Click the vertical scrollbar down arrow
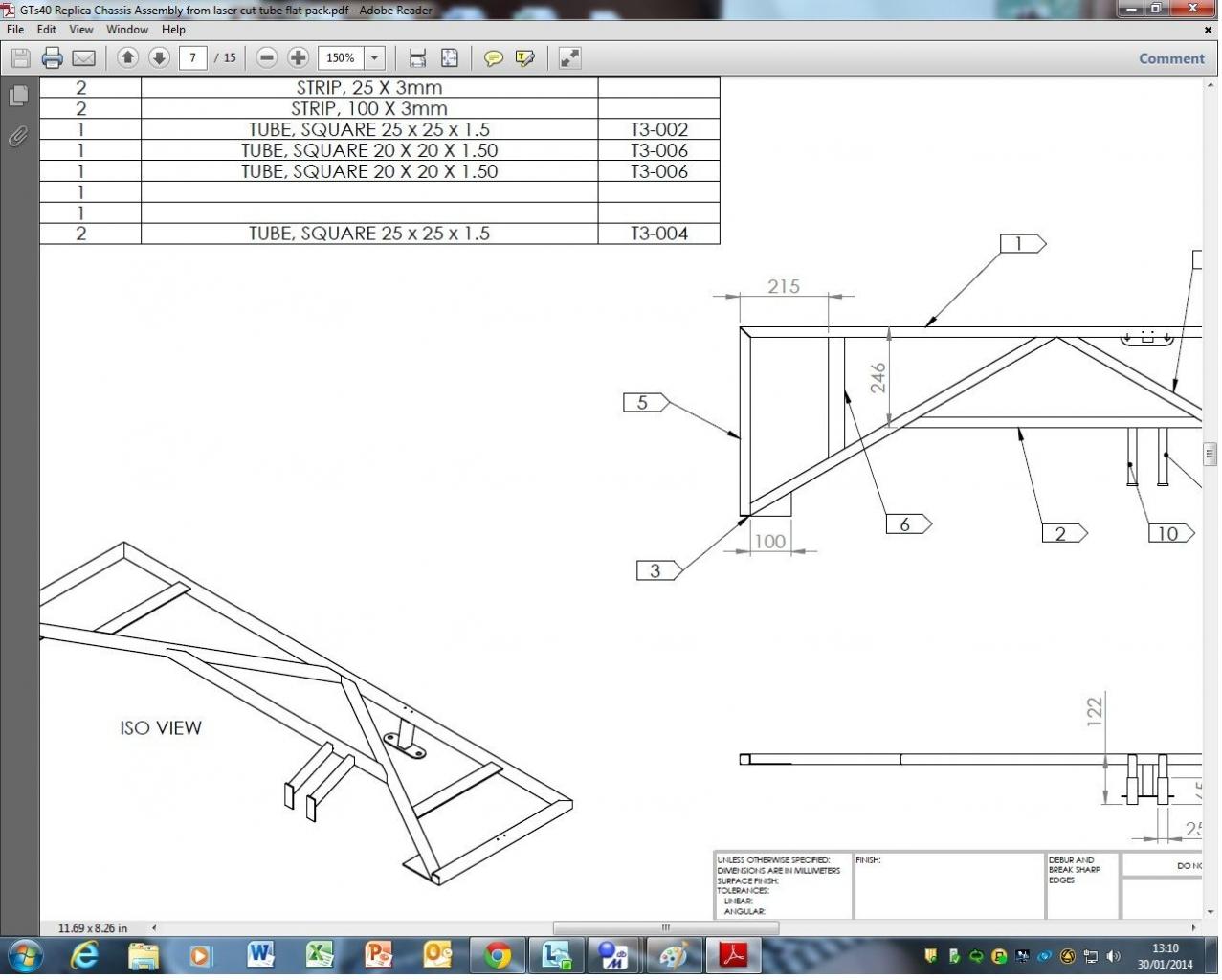 [x=1210, y=912]
